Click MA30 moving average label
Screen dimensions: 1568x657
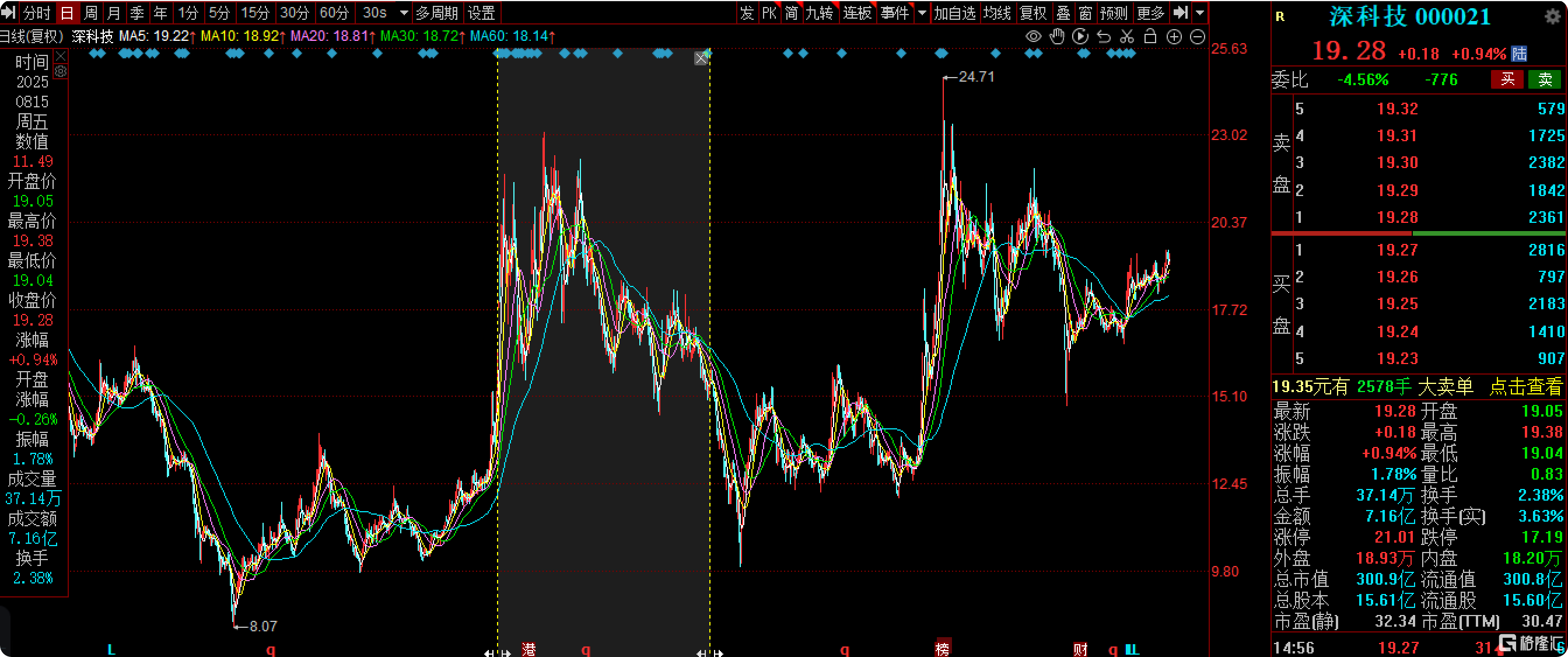423,37
